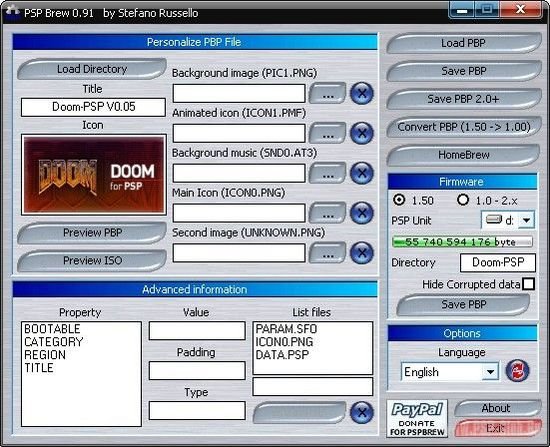
Task: Click the Load PBP button
Action: click(464, 43)
